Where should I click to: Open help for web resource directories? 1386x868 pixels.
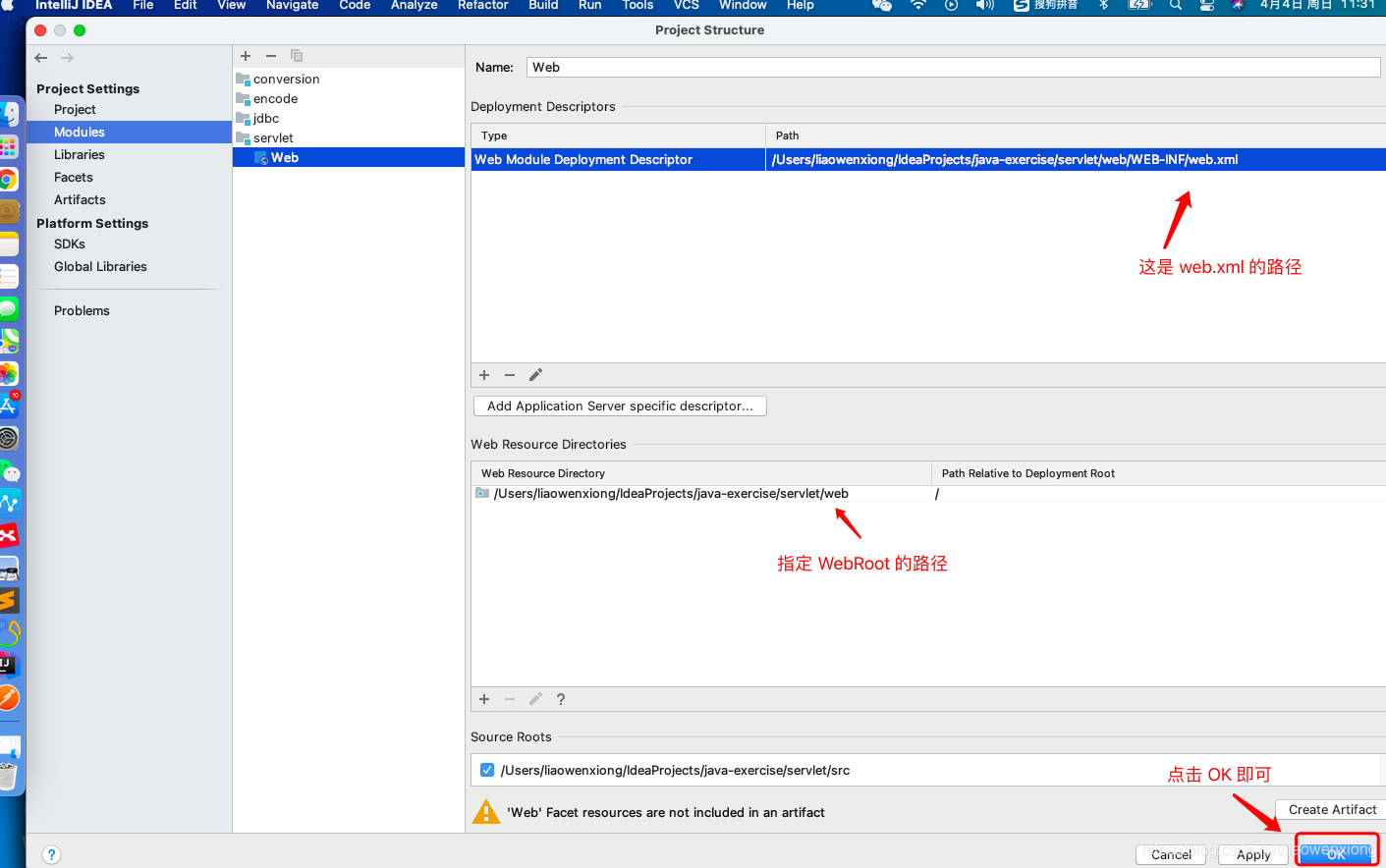pyautogui.click(x=561, y=699)
